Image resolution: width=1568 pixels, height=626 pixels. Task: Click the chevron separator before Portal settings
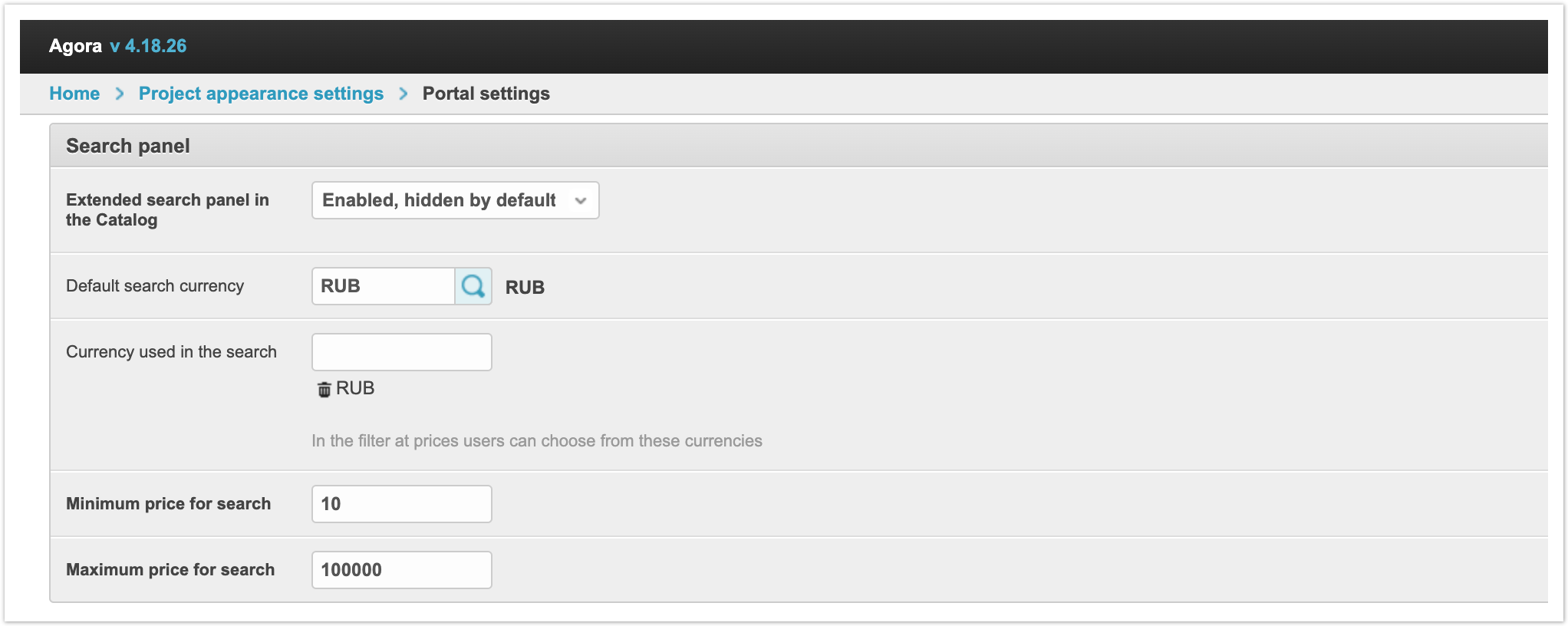pos(404,94)
